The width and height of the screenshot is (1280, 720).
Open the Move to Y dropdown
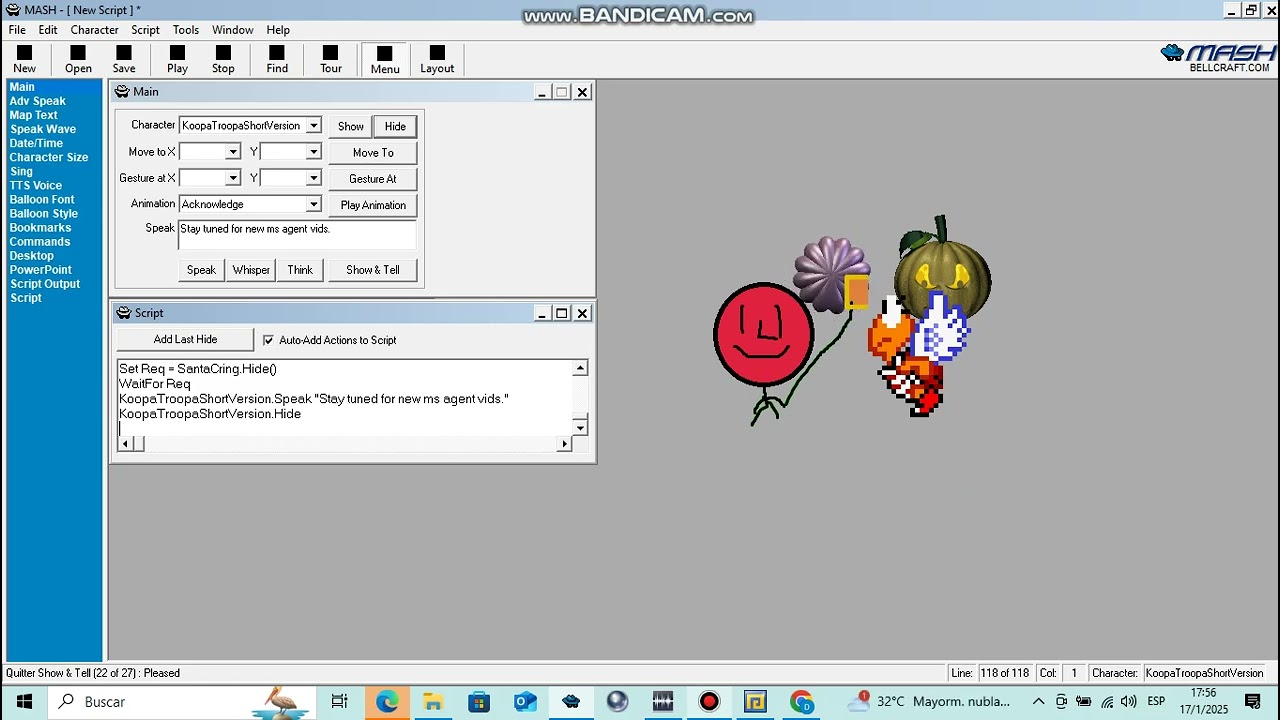[313, 152]
